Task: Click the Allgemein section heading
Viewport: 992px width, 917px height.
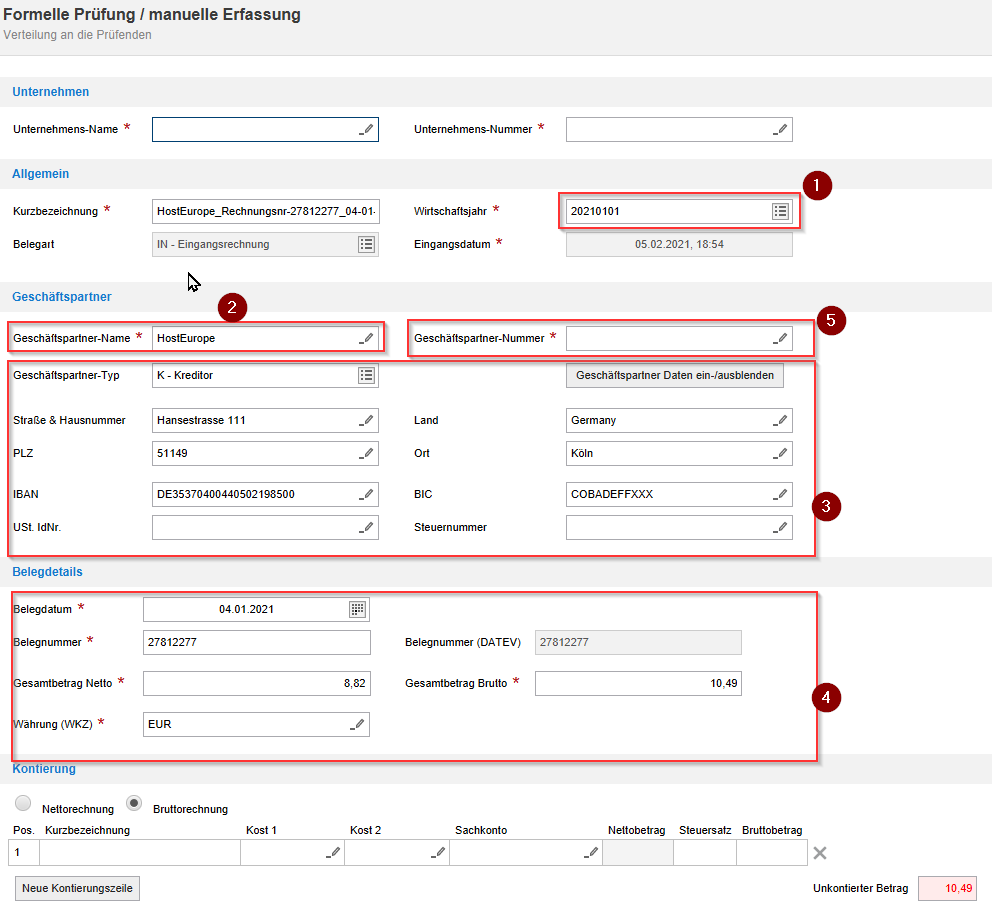Action: [x=40, y=174]
